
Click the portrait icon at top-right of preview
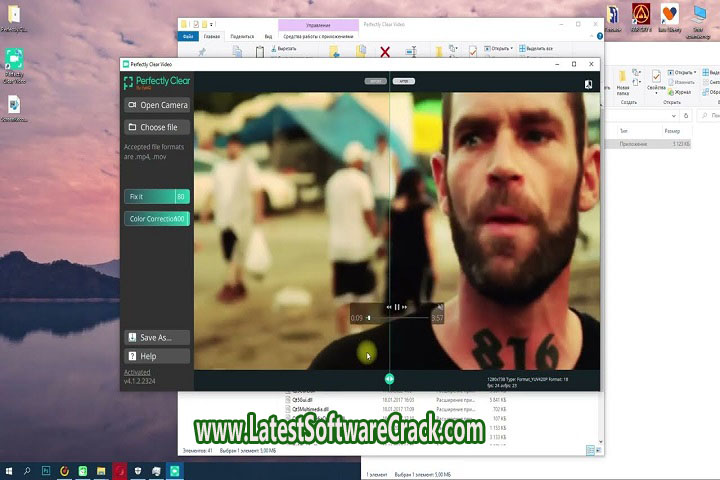[588, 84]
